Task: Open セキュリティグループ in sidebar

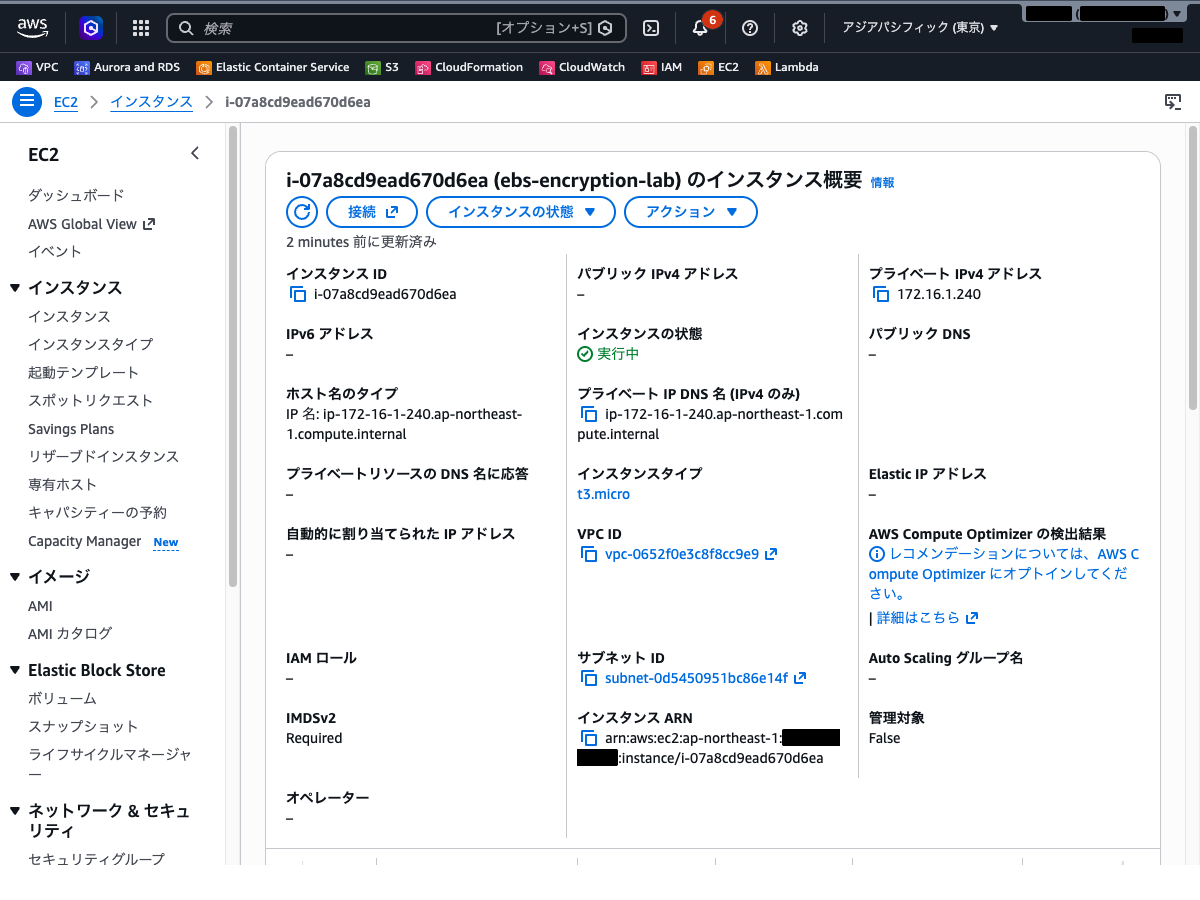Action: pyautogui.click(x=97, y=859)
